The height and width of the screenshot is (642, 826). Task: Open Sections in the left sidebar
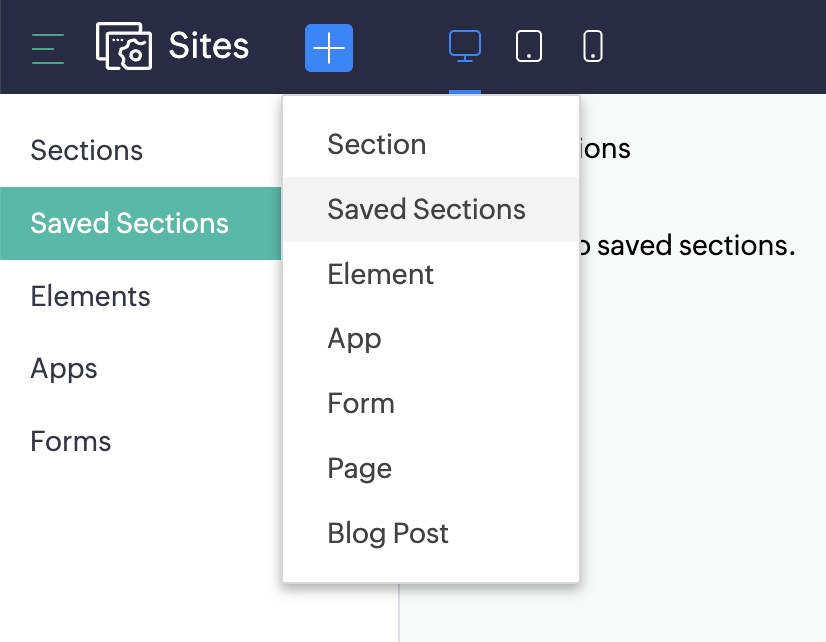tap(87, 151)
